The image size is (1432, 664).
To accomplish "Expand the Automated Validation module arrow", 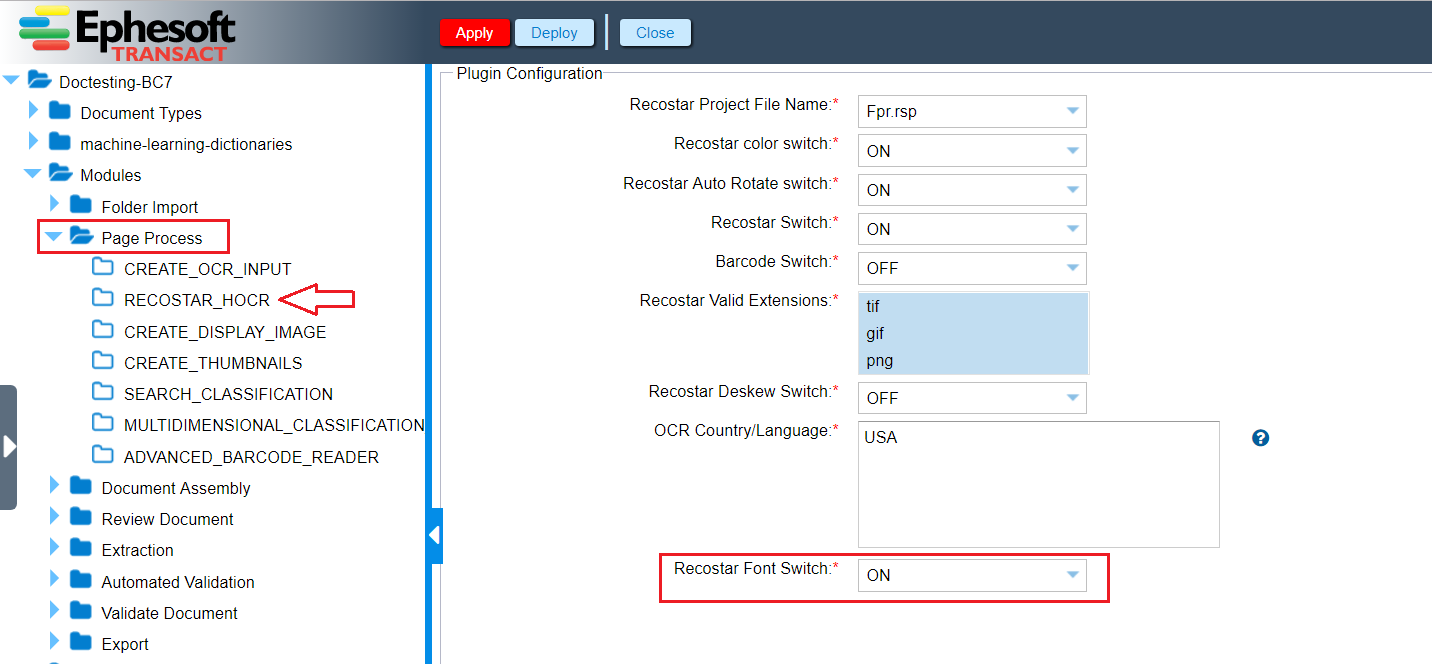I will tap(54, 580).
